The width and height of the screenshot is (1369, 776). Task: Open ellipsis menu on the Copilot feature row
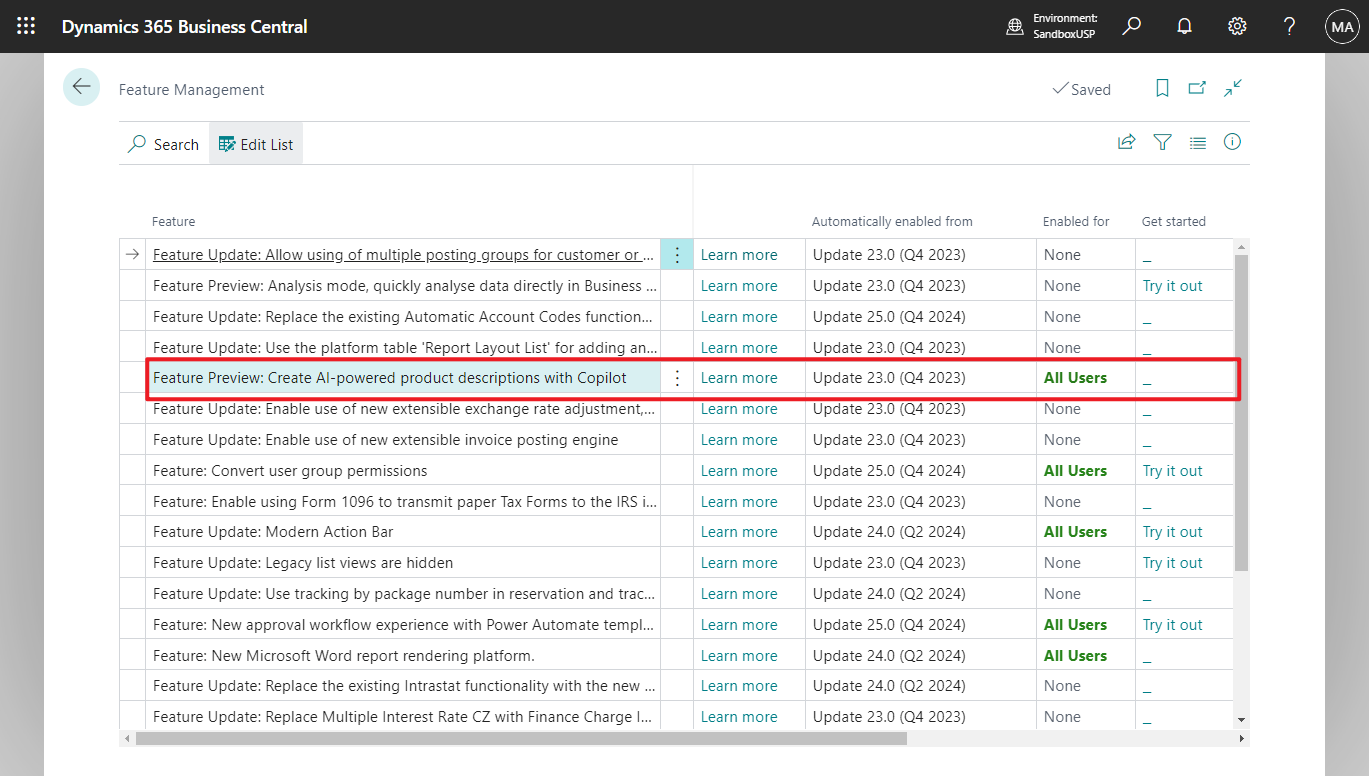[x=677, y=377]
